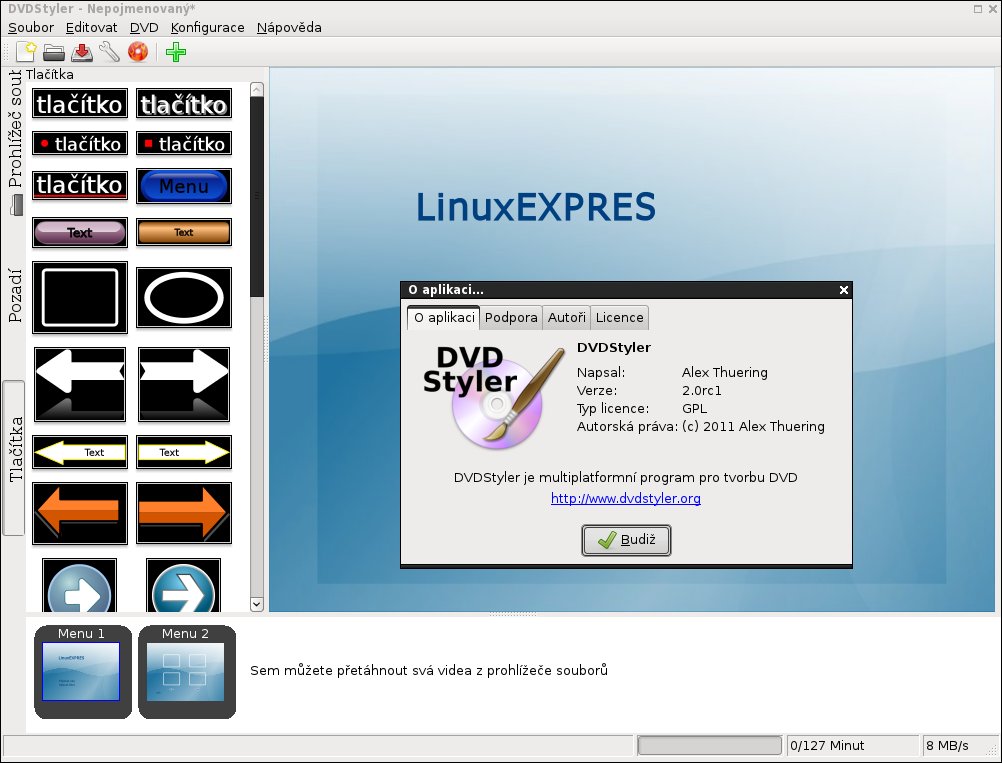
Task: Select the red circle 'tlačítko' template
Action: click(x=80, y=144)
